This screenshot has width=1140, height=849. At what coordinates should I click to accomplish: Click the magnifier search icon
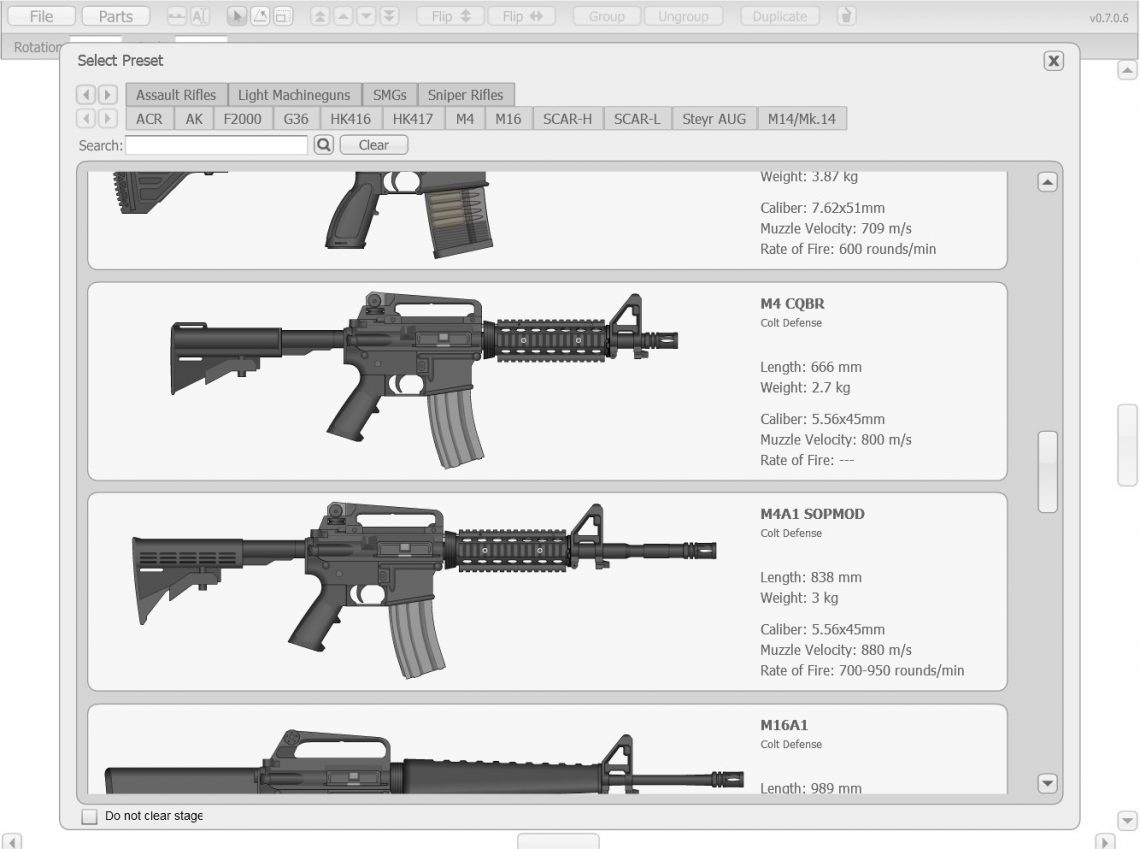click(x=324, y=145)
